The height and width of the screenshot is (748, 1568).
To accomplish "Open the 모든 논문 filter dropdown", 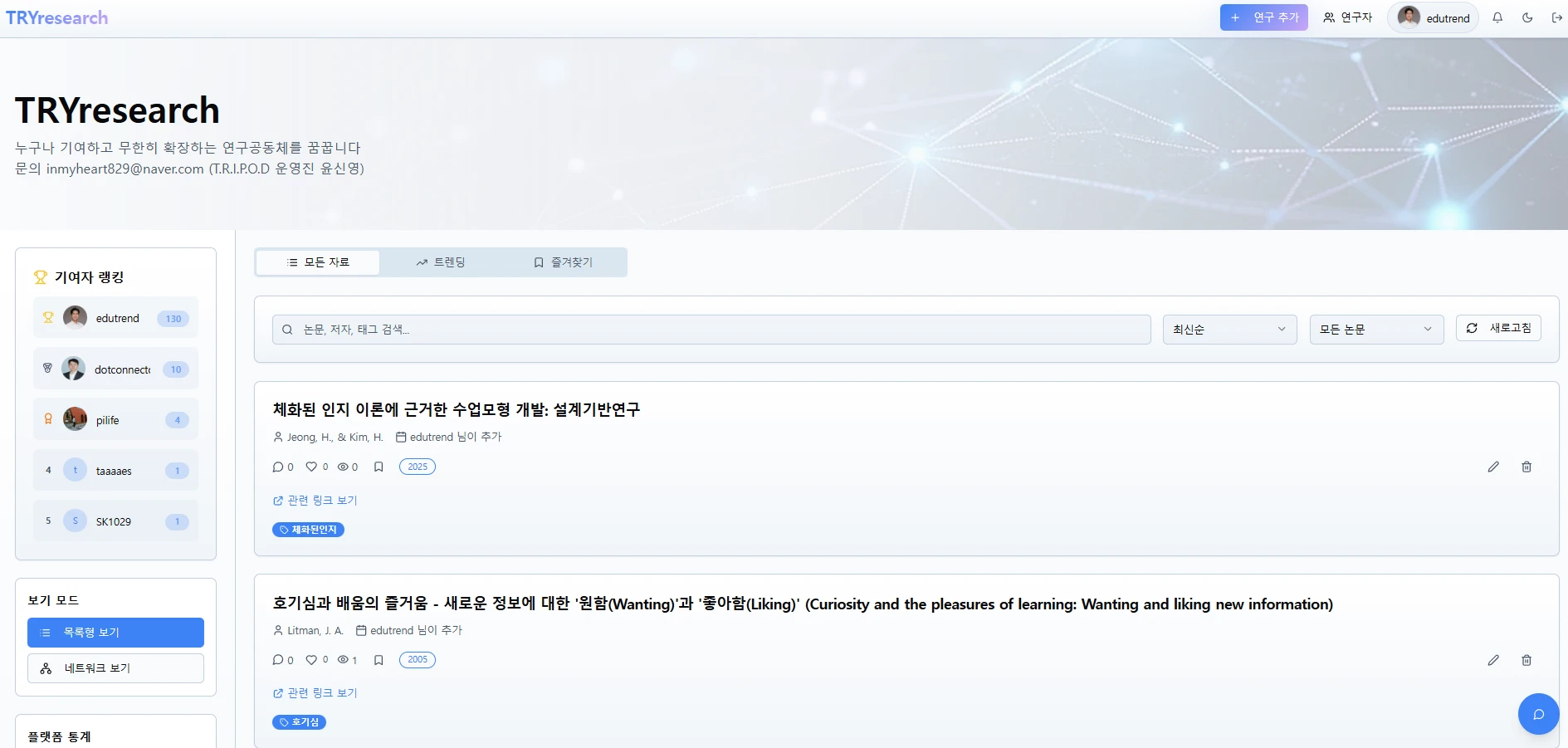I will pyautogui.click(x=1375, y=330).
